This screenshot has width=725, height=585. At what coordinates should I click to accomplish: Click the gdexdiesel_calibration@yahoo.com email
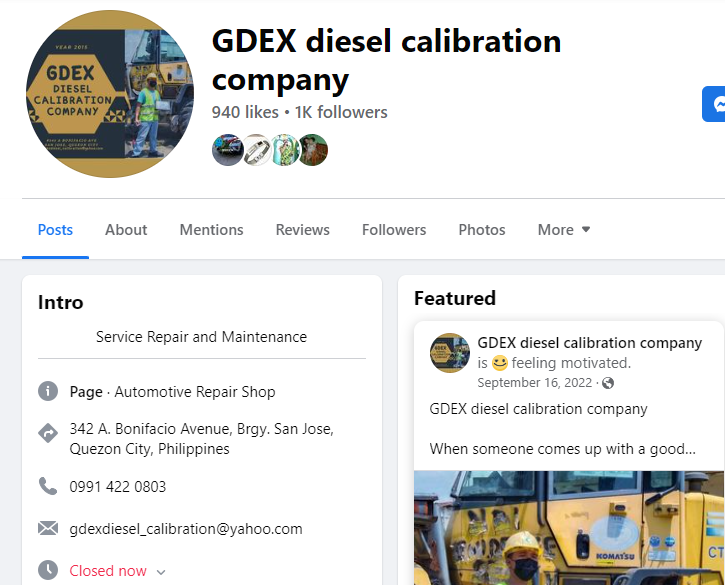(186, 529)
